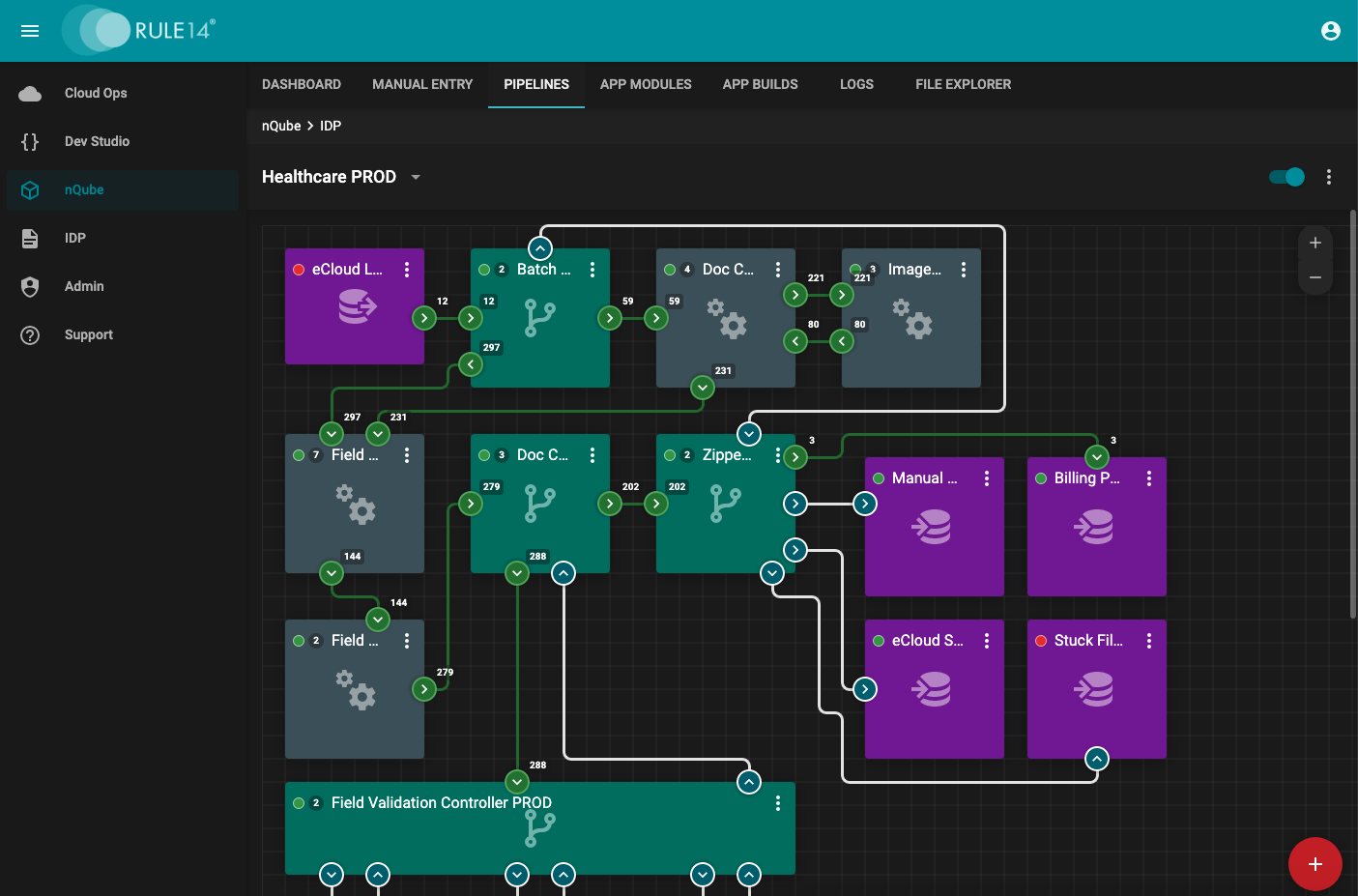Go to Dev Studio in sidebar
Image resolution: width=1358 pixels, height=896 pixels.
tap(97, 141)
